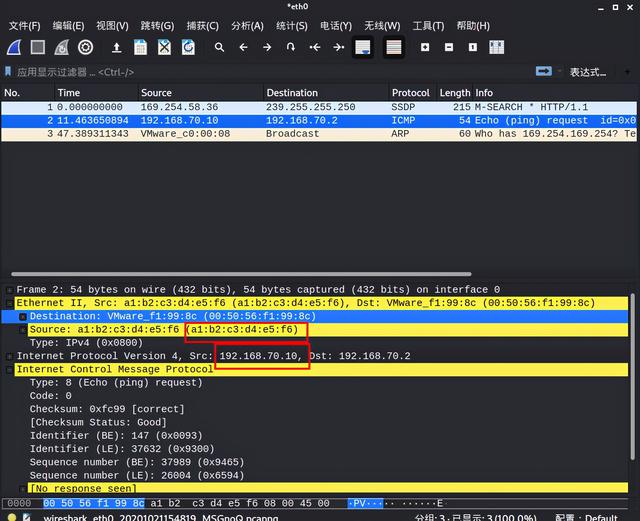The image size is (640, 521).
Task: Open the 表达式 expression builder
Action: 588,72
